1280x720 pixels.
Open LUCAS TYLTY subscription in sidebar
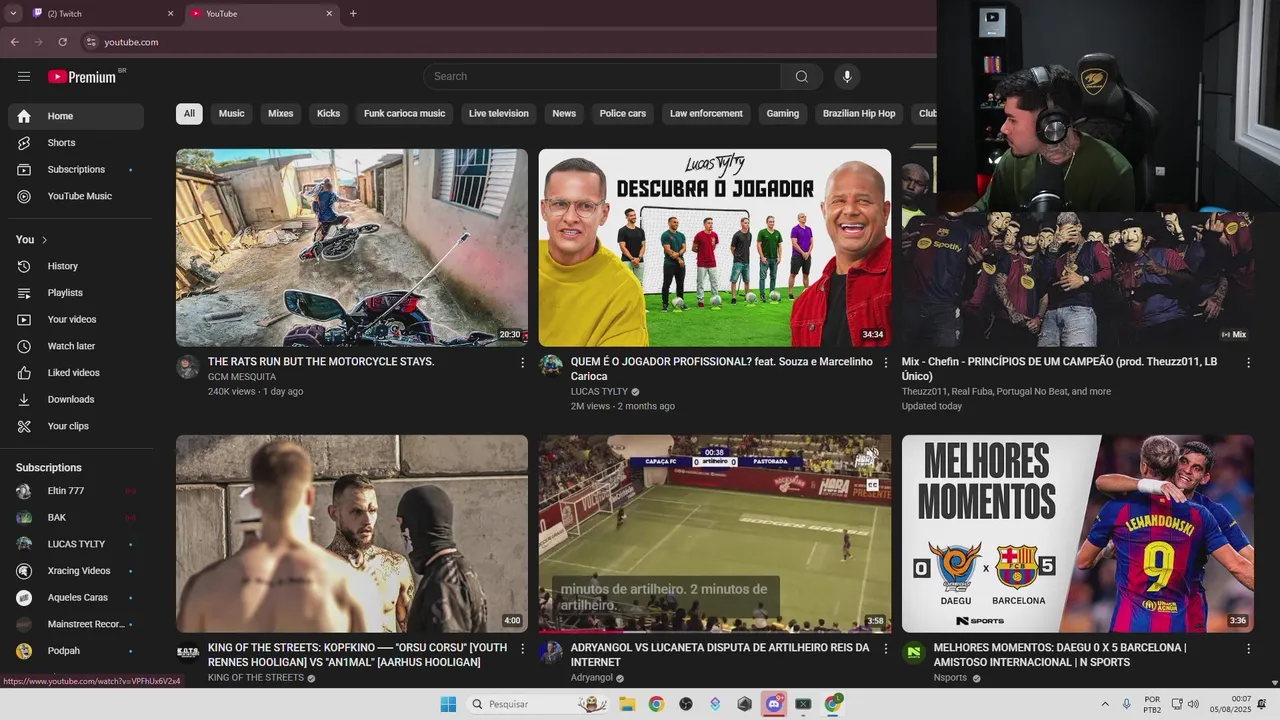pos(76,544)
